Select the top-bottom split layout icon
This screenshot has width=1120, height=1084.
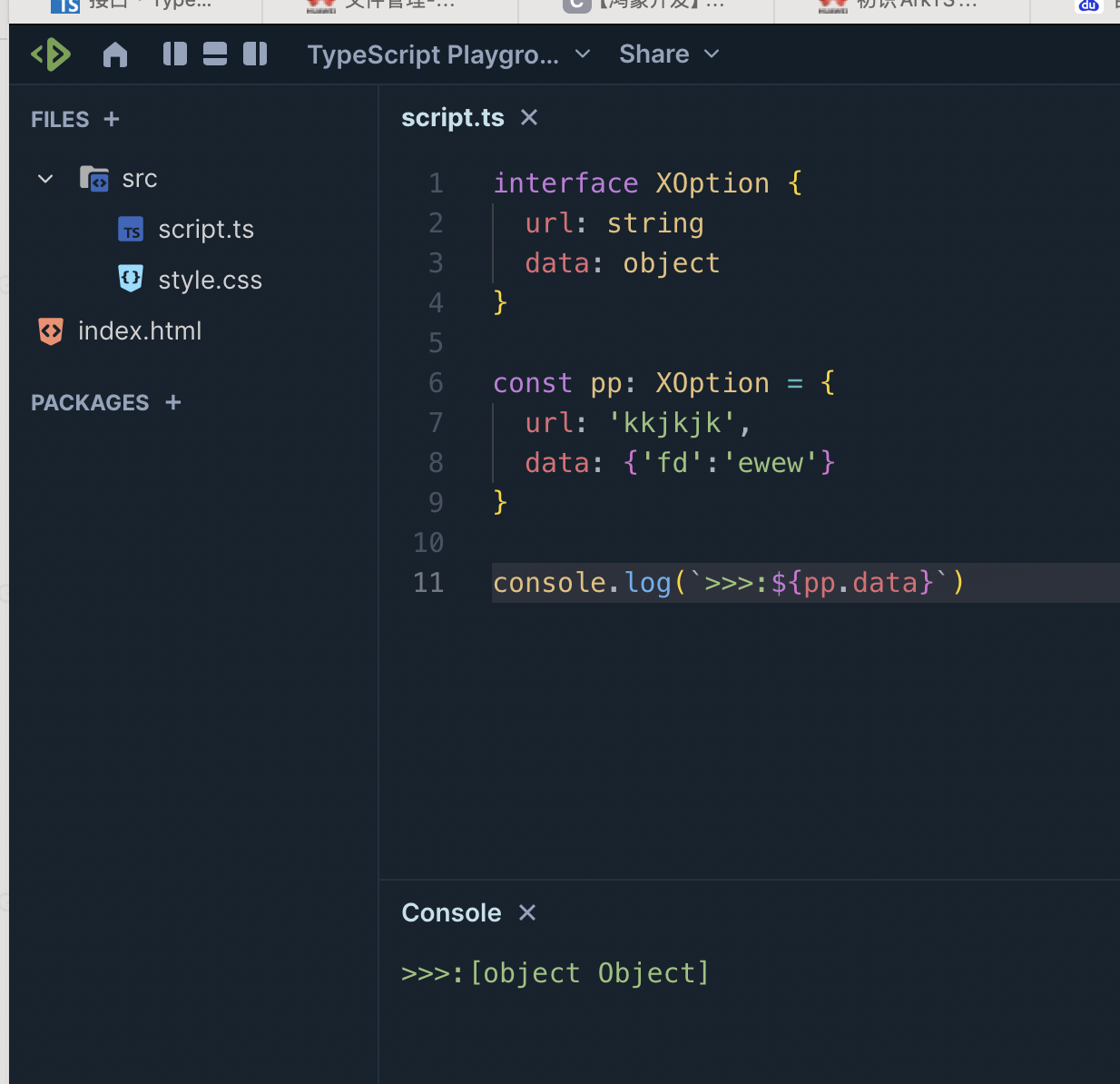coord(215,54)
